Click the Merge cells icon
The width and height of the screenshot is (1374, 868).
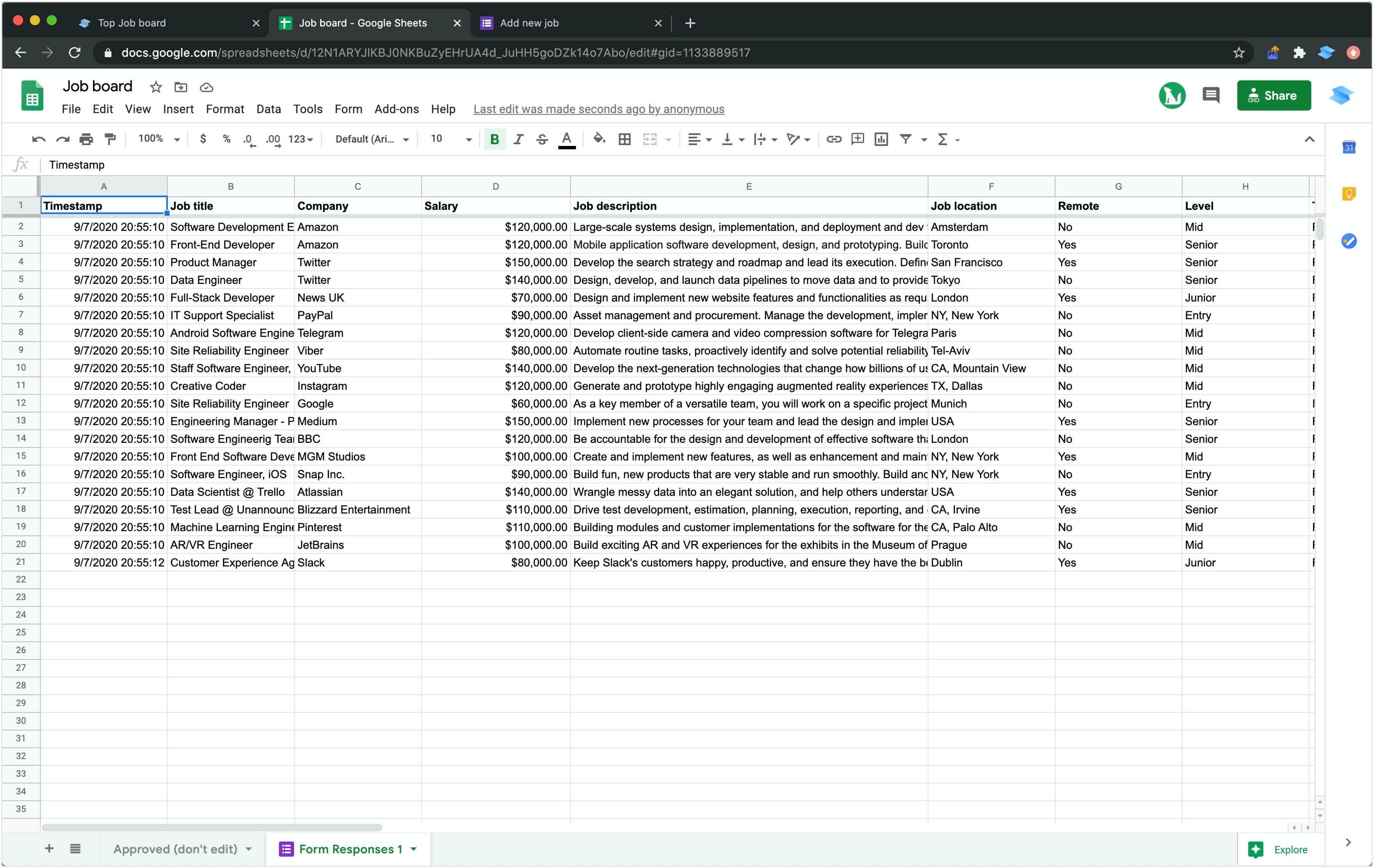[x=650, y=139]
